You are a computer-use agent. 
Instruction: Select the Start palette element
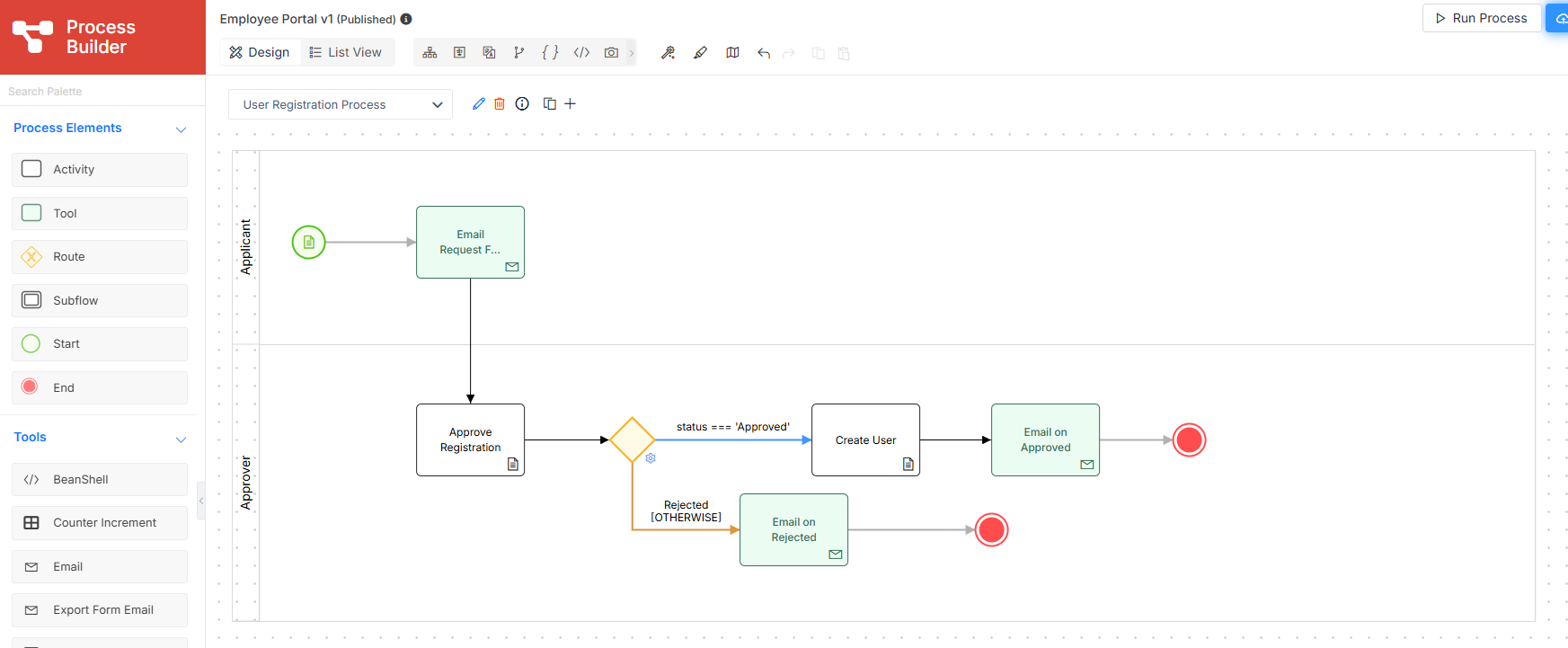[100, 344]
